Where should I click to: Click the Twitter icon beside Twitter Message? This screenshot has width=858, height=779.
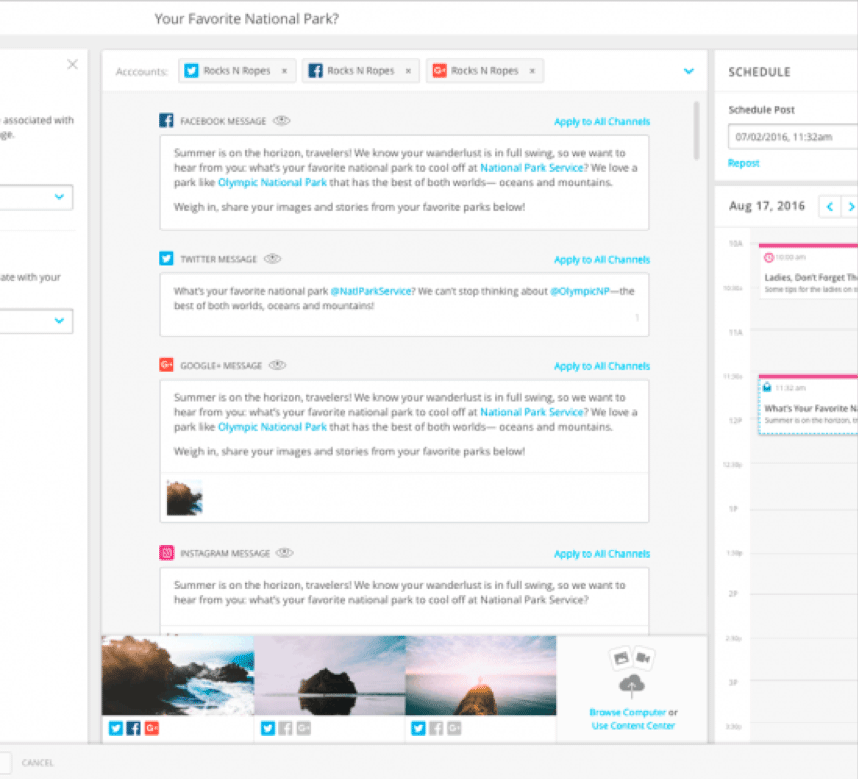pyautogui.click(x=167, y=259)
